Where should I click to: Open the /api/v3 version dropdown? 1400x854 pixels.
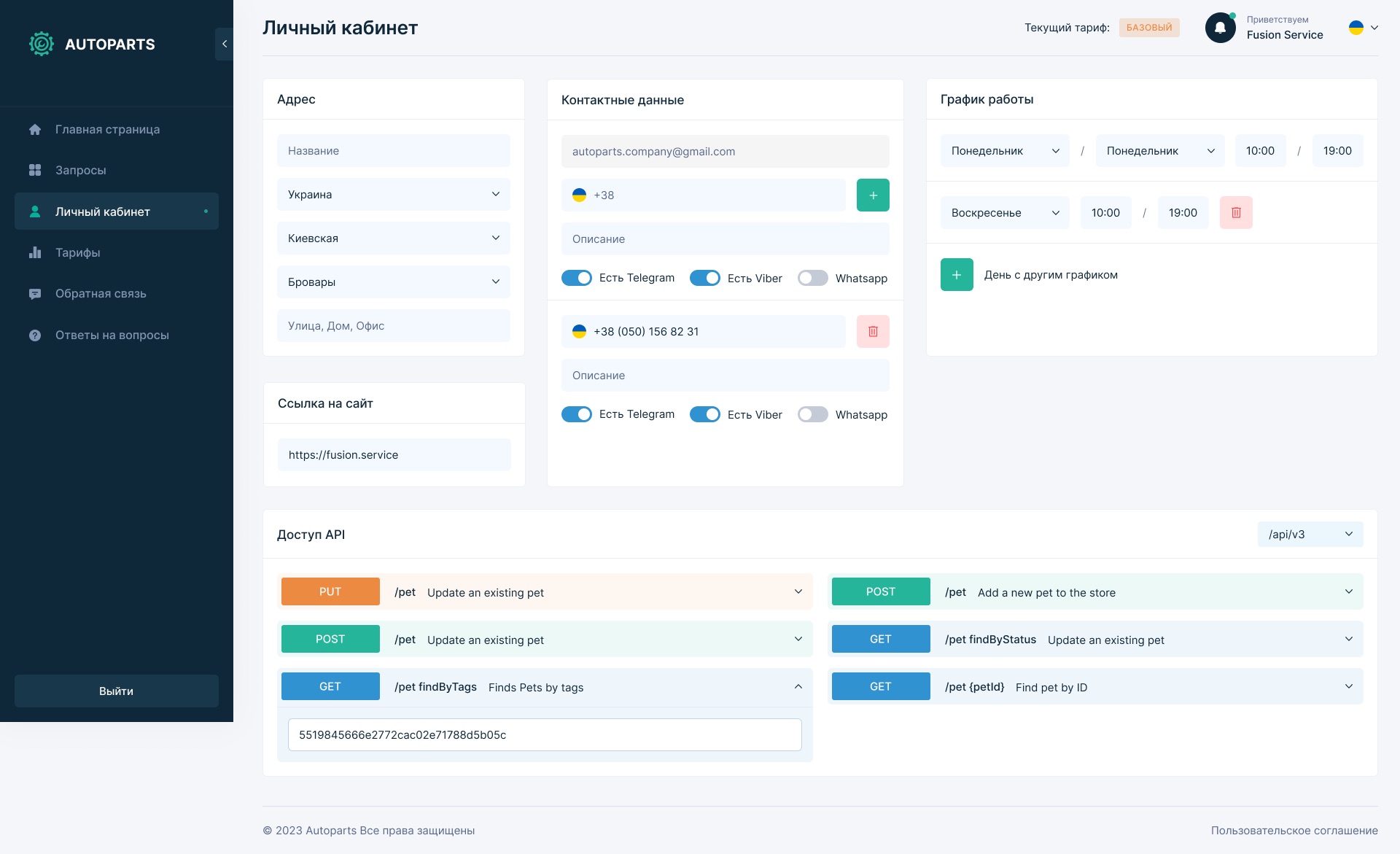[x=1309, y=533]
